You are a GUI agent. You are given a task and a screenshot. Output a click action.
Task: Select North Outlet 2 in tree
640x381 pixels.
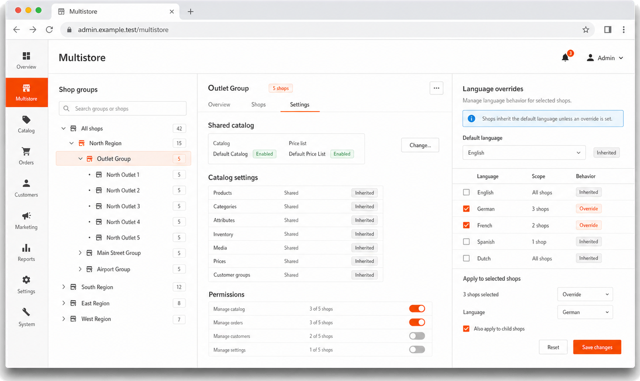point(123,190)
